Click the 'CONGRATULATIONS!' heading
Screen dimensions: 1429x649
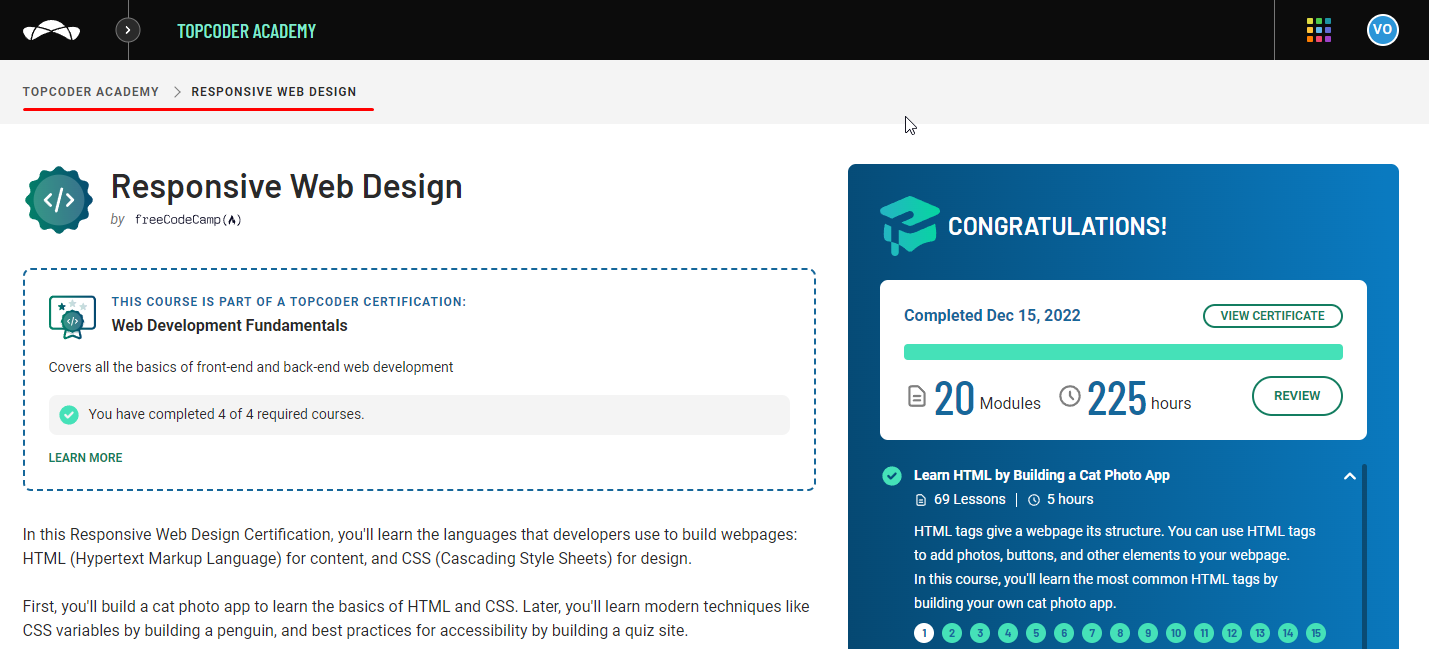1057,226
